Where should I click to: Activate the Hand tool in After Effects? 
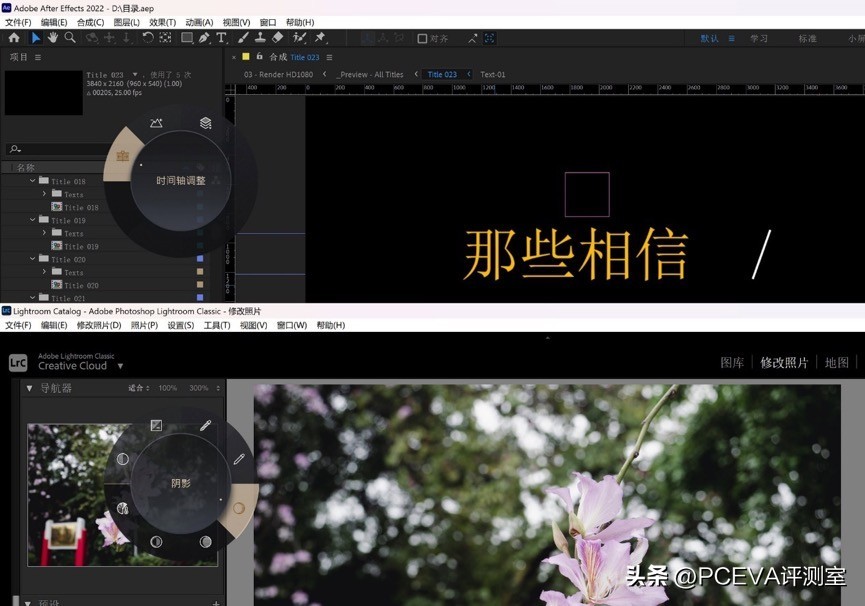(x=51, y=38)
